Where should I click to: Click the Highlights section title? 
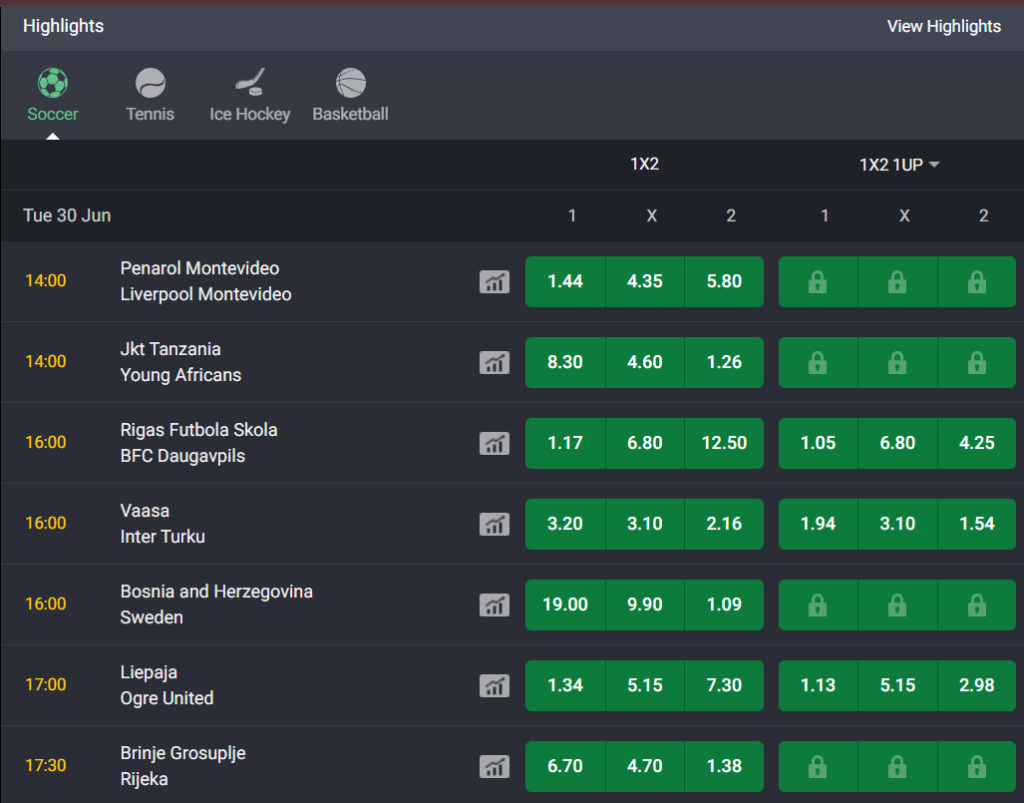click(63, 26)
